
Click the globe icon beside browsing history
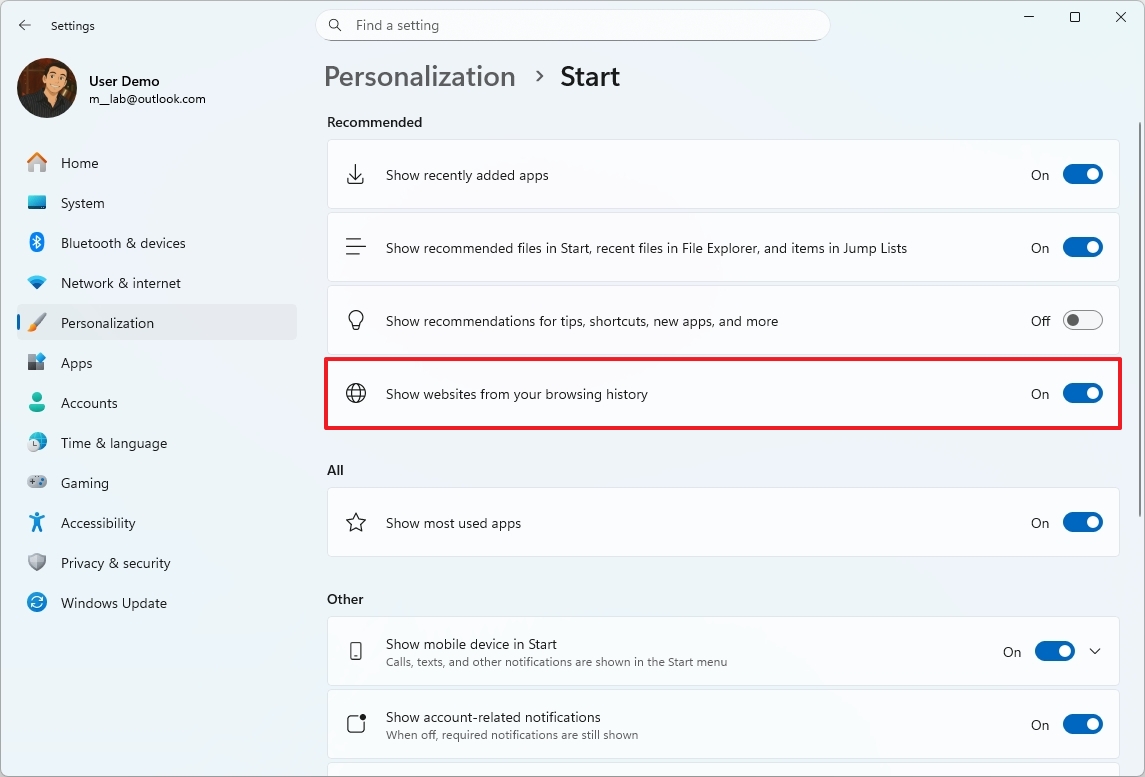pyautogui.click(x=356, y=394)
